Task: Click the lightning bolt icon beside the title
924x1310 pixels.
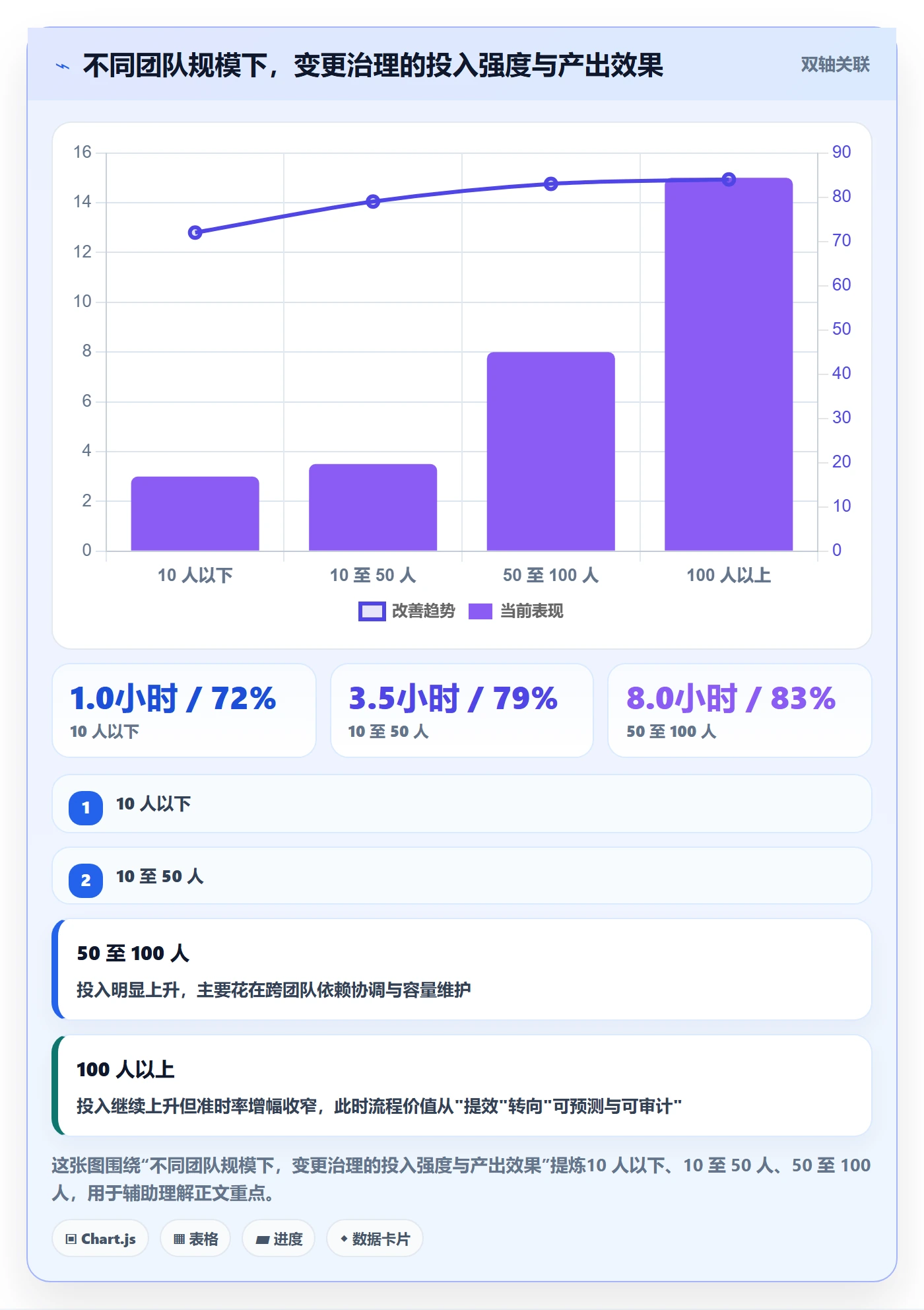Action: pyautogui.click(x=63, y=66)
